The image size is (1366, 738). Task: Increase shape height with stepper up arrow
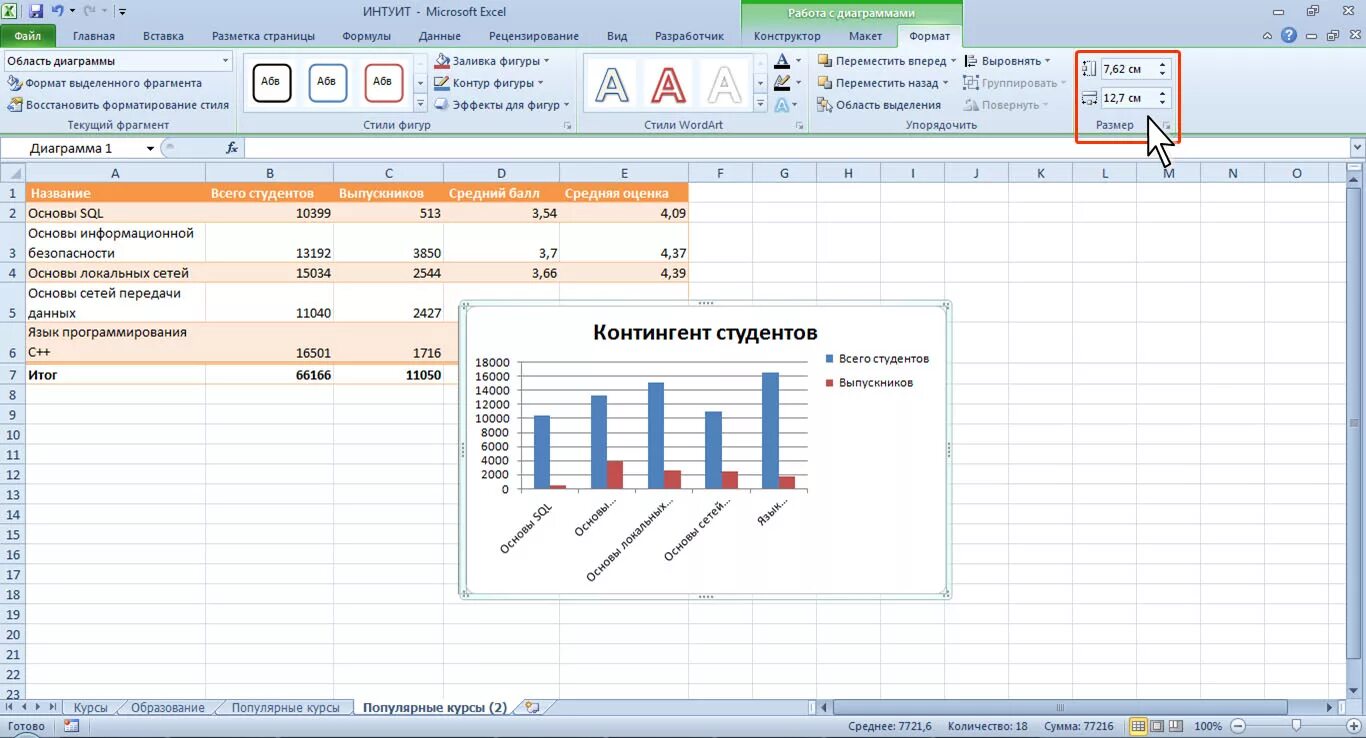point(1162,65)
